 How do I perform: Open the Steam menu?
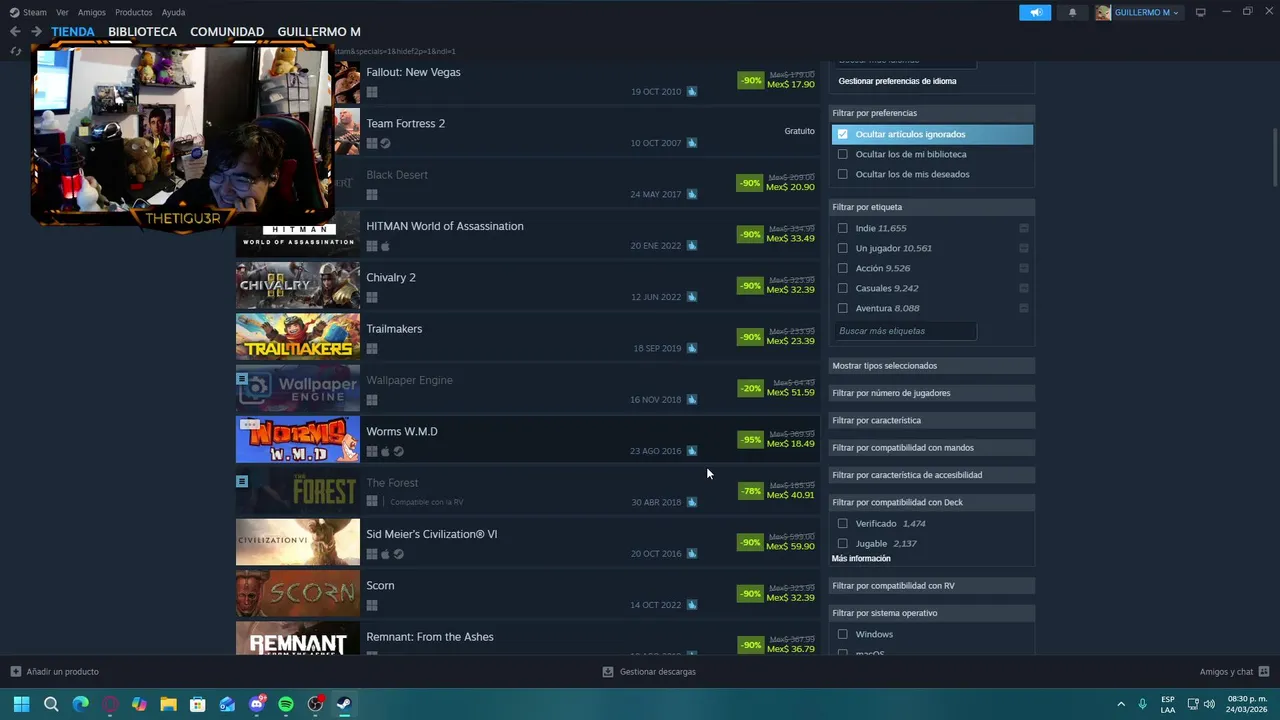(35, 12)
